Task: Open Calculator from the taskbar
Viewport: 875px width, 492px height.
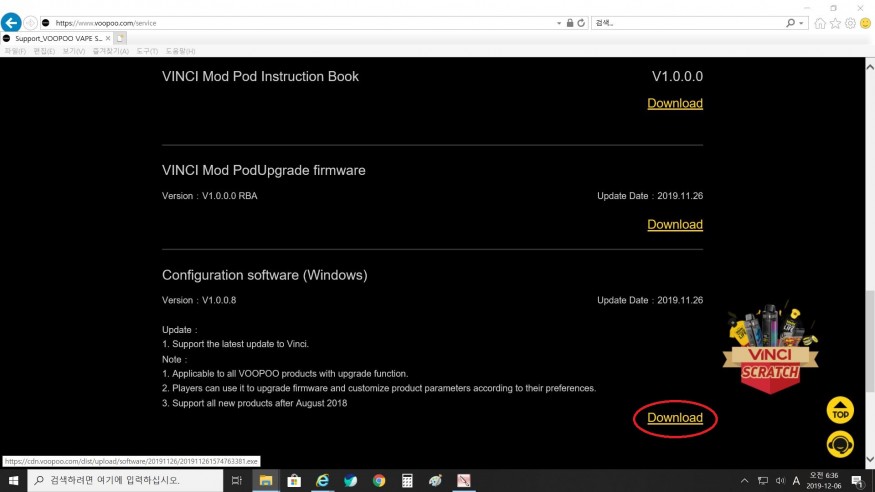Action: 407,480
